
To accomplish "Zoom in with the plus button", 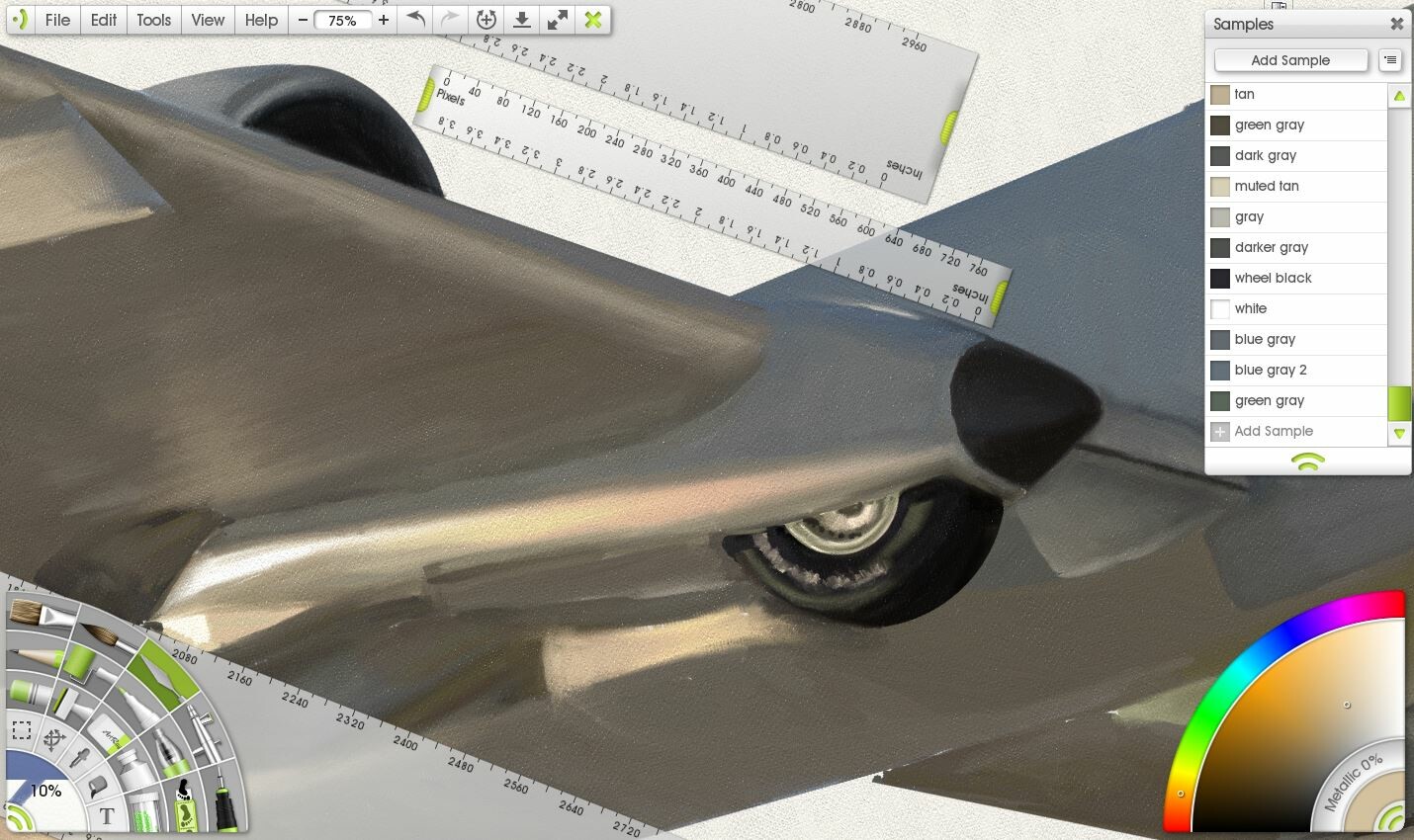I will [x=384, y=20].
